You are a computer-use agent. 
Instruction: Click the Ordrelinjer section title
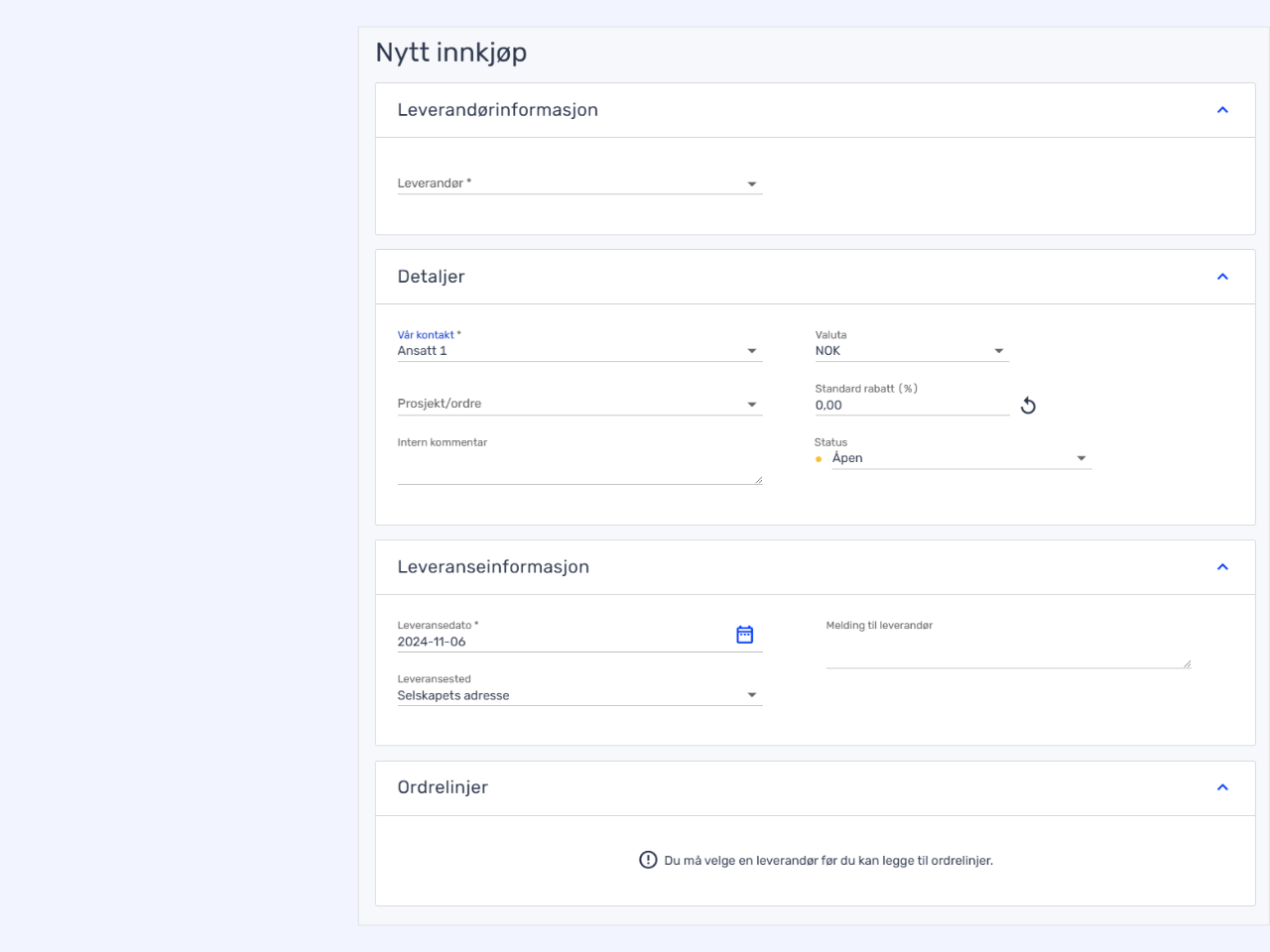(x=443, y=787)
